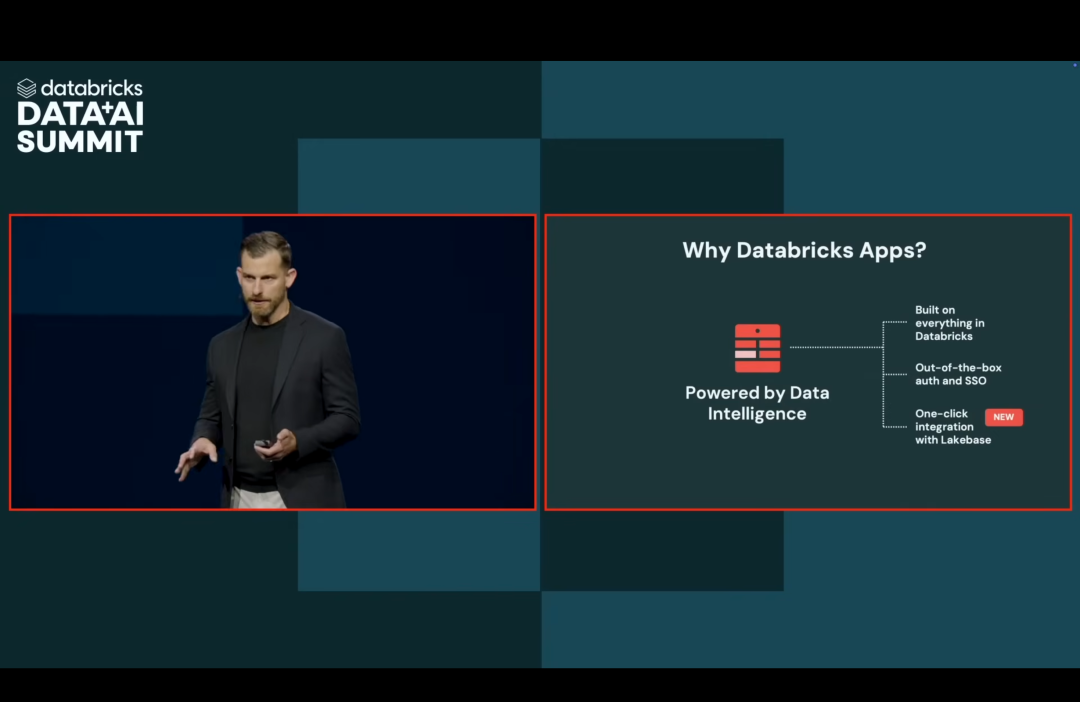The width and height of the screenshot is (1080, 702).
Task: Click the 'databricks' wordmark text
Action: click(92, 88)
